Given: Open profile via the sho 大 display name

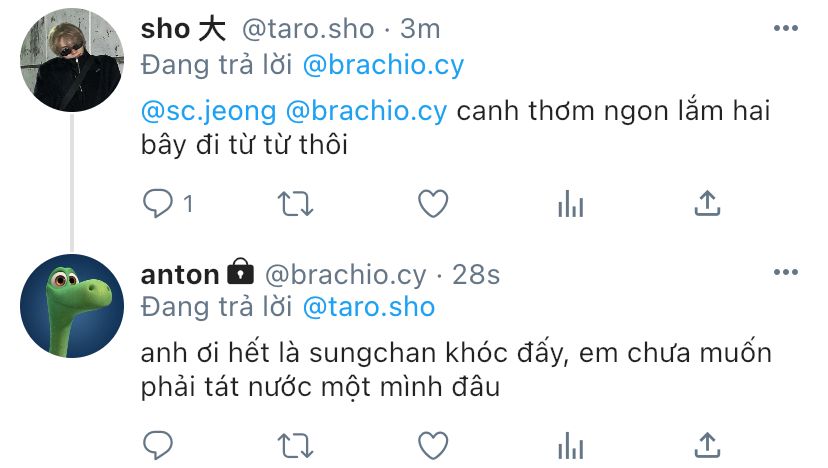Looking at the screenshot, I should coord(183,28).
